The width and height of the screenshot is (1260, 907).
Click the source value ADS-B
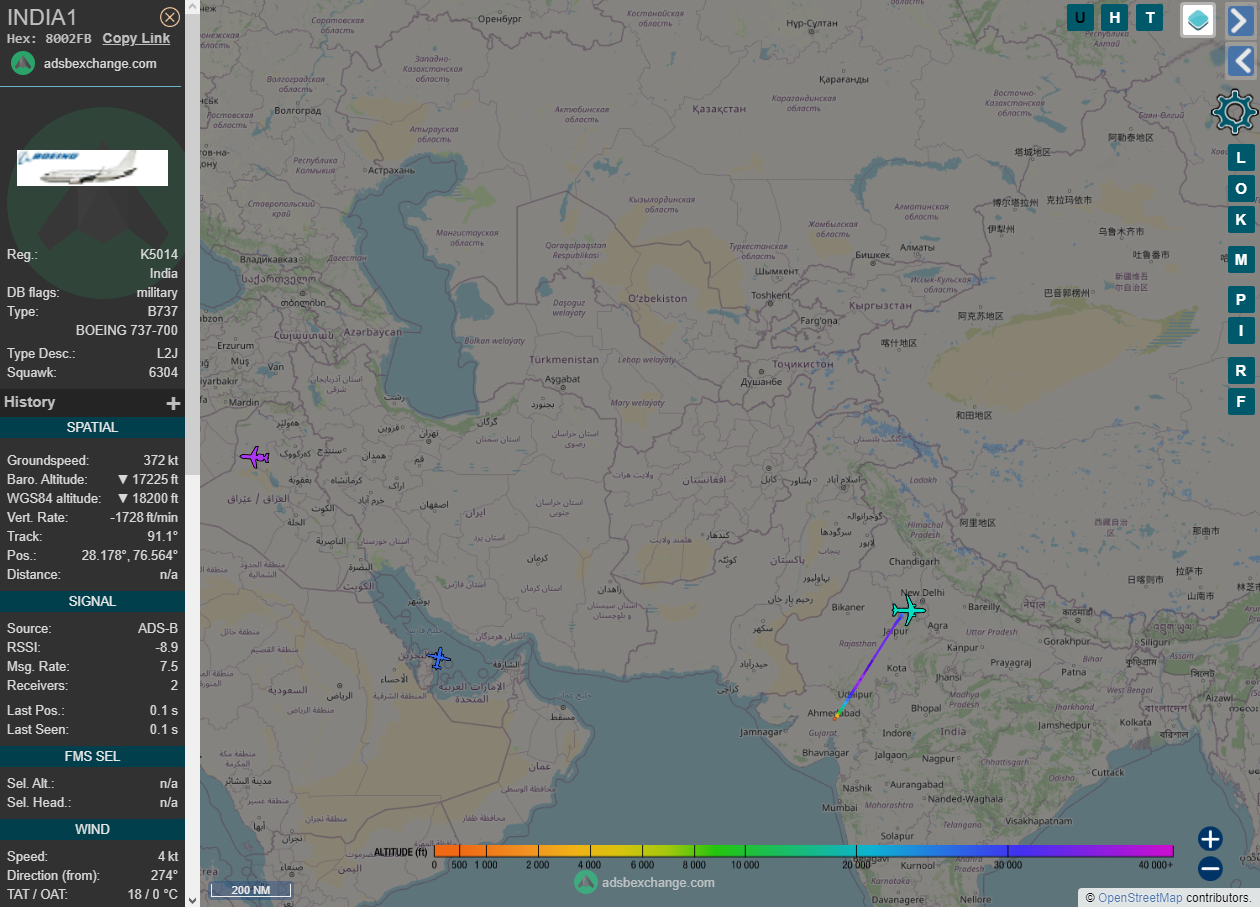pyautogui.click(x=158, y=629)
